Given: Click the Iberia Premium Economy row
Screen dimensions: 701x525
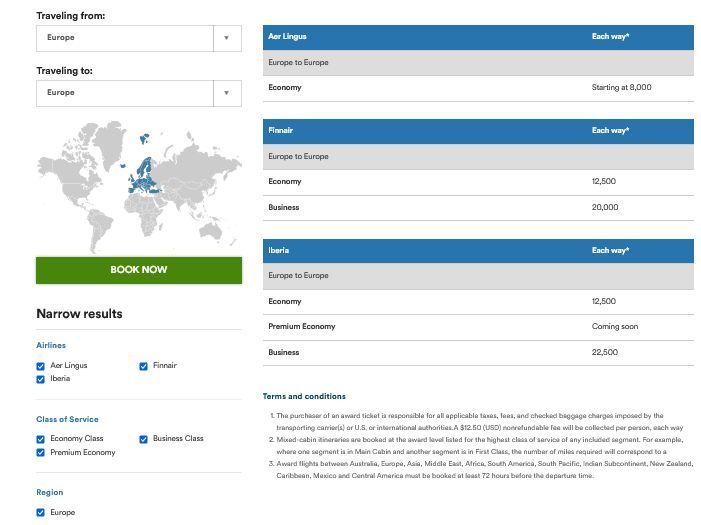Looking at the screenshot, I should (478, 327).
